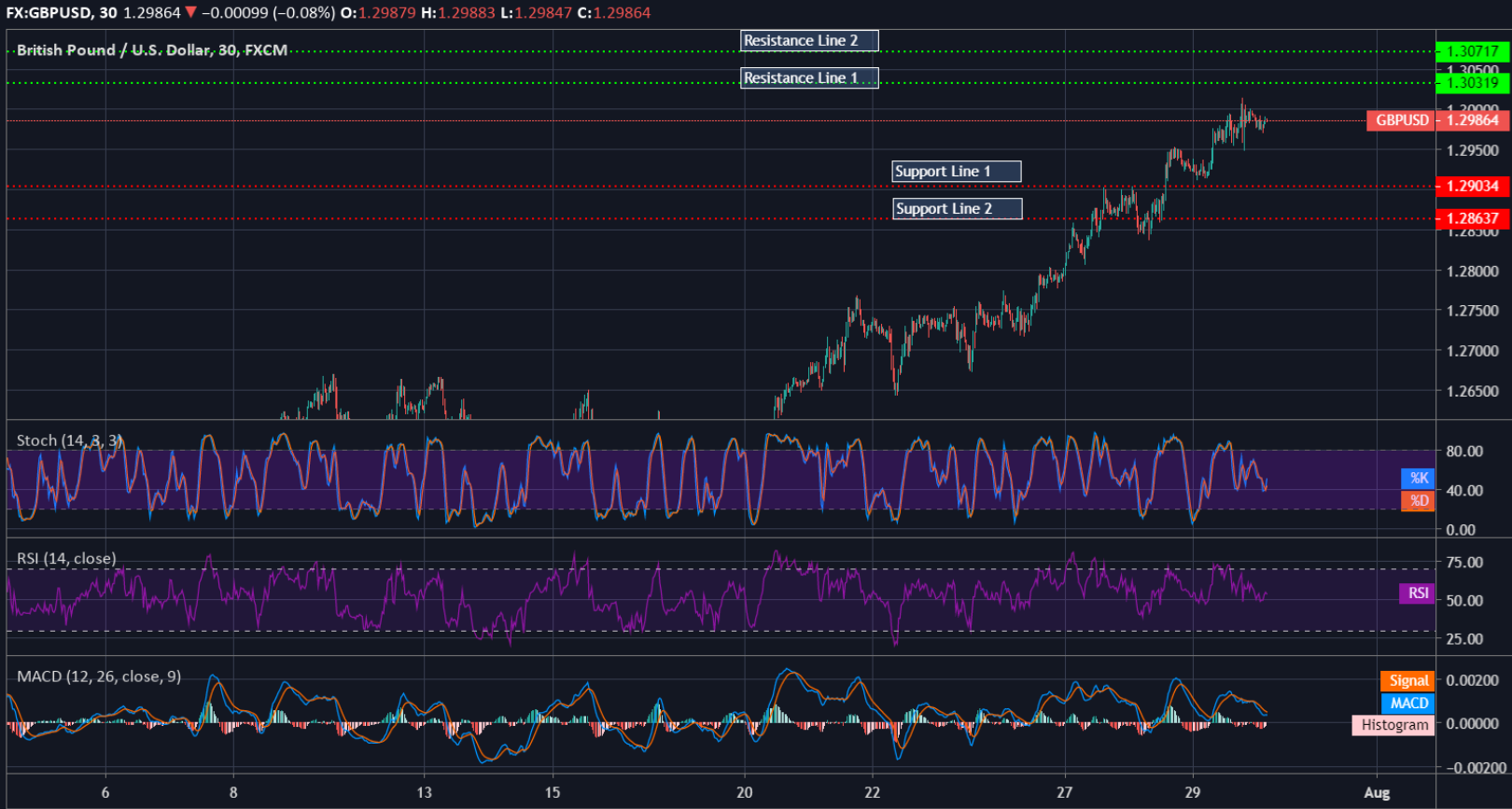1512x809 pixels.
Task: Click the 1.26500 price axis value
Action: (1473, 391)
